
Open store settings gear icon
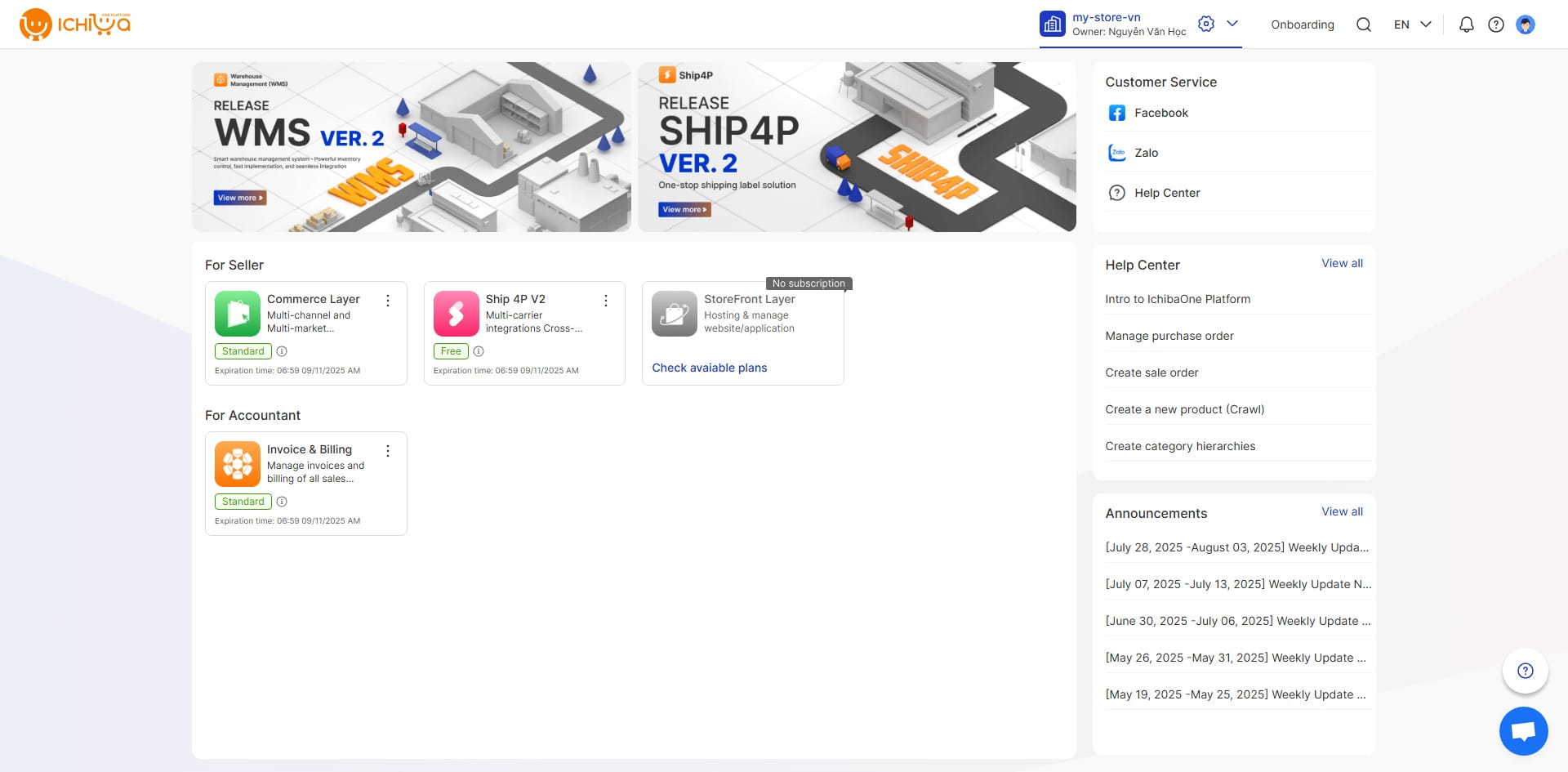pos(1205,24)
